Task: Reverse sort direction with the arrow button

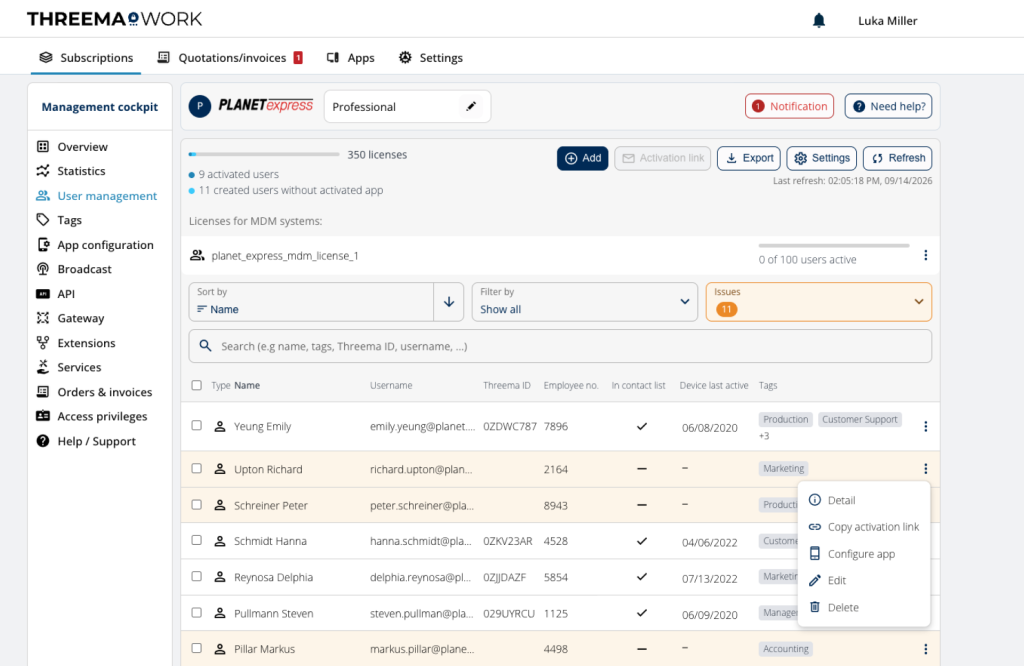Action: coord(449,302)
